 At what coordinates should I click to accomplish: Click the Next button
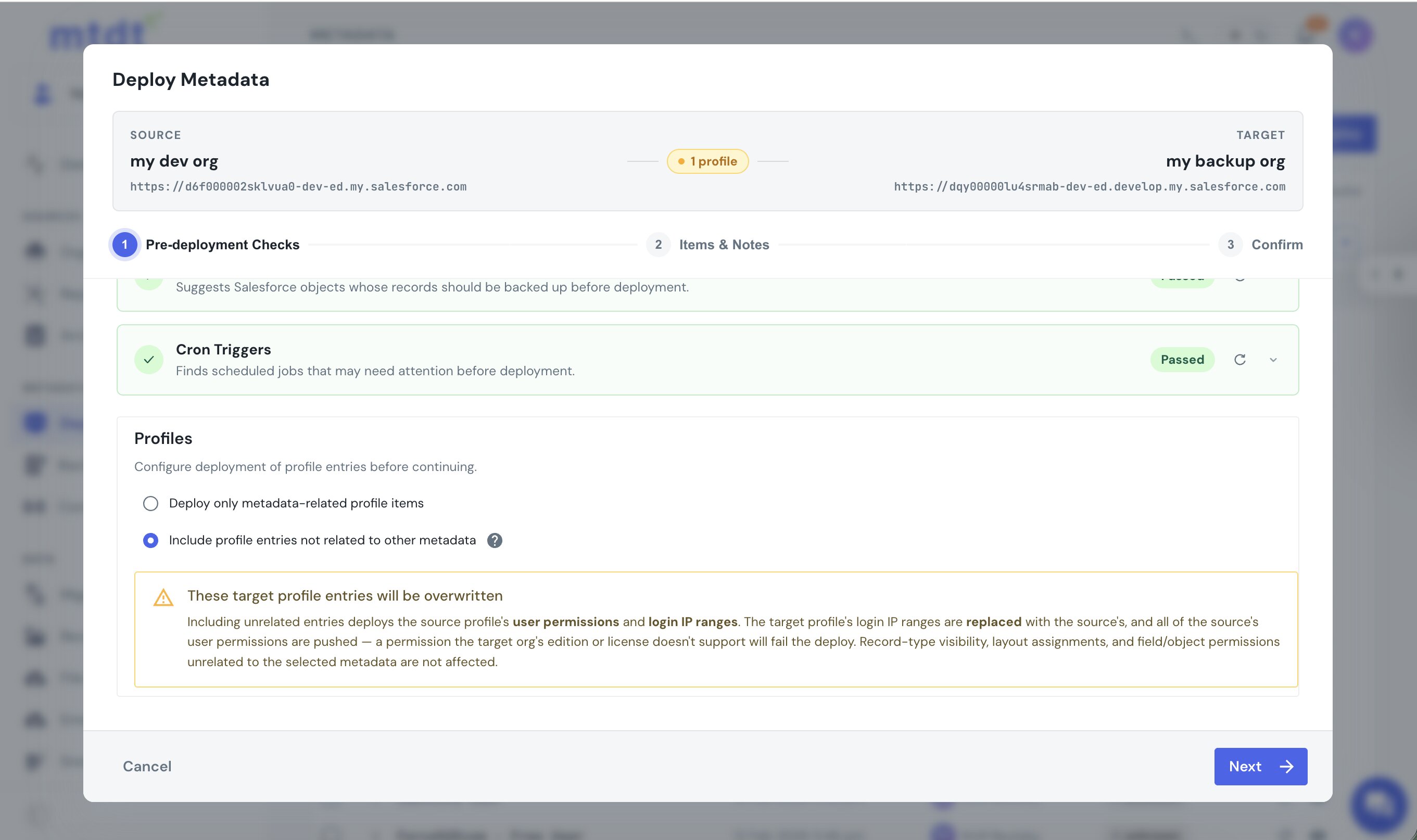pos(1260,766)
